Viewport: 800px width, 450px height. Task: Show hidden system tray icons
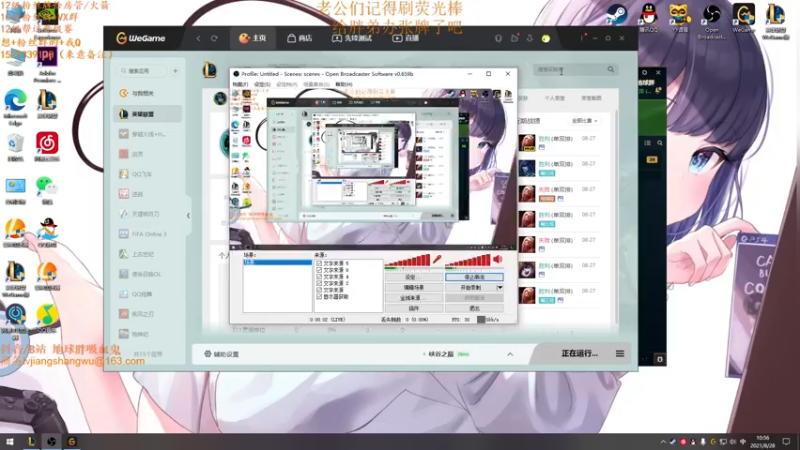[663, 442]
